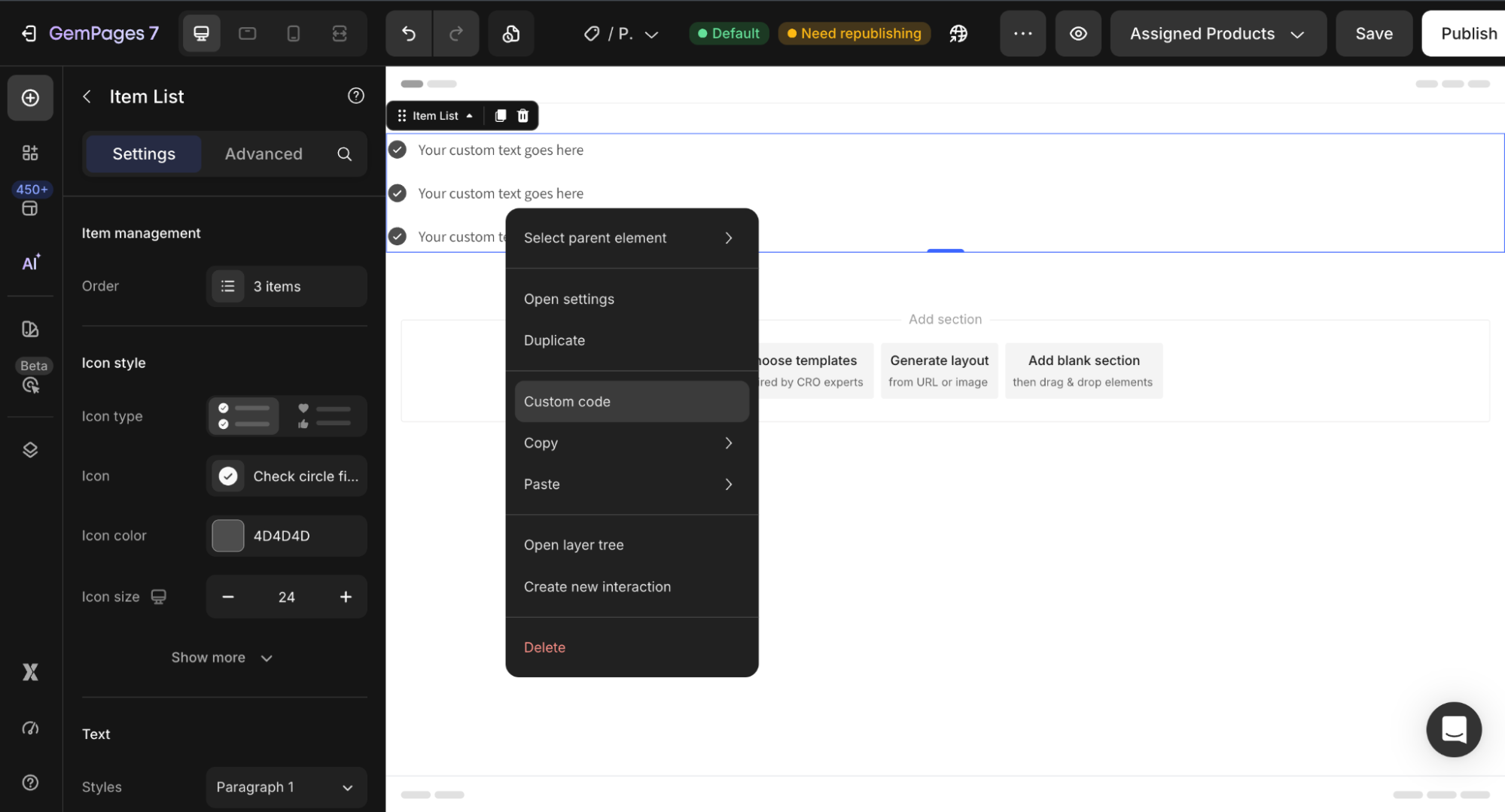Expand Select parent element submenu
1505x812 pixels.
coord(632,238)
